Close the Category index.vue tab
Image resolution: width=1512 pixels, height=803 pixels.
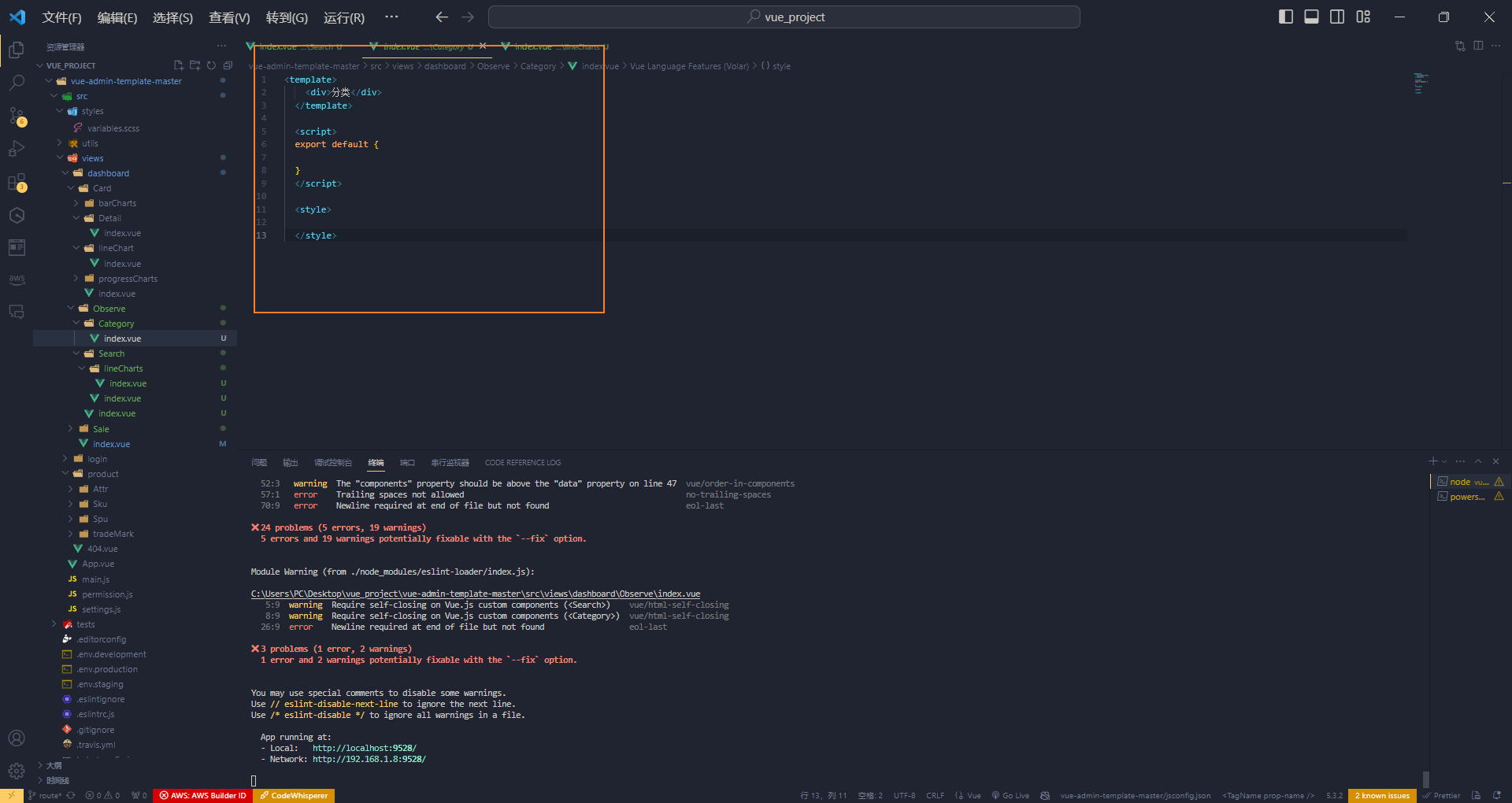click(483, 46)
